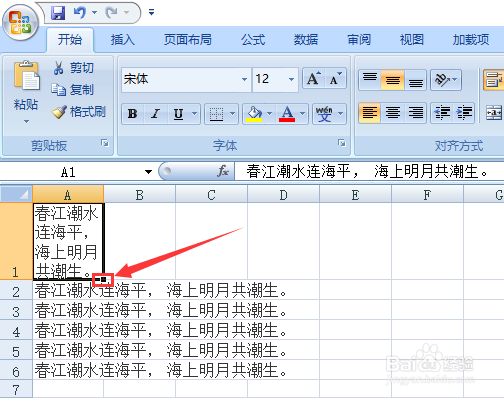Open the 加载项 ribbon tab
This screenshot has width=504, height=398.
coord(471,40)
